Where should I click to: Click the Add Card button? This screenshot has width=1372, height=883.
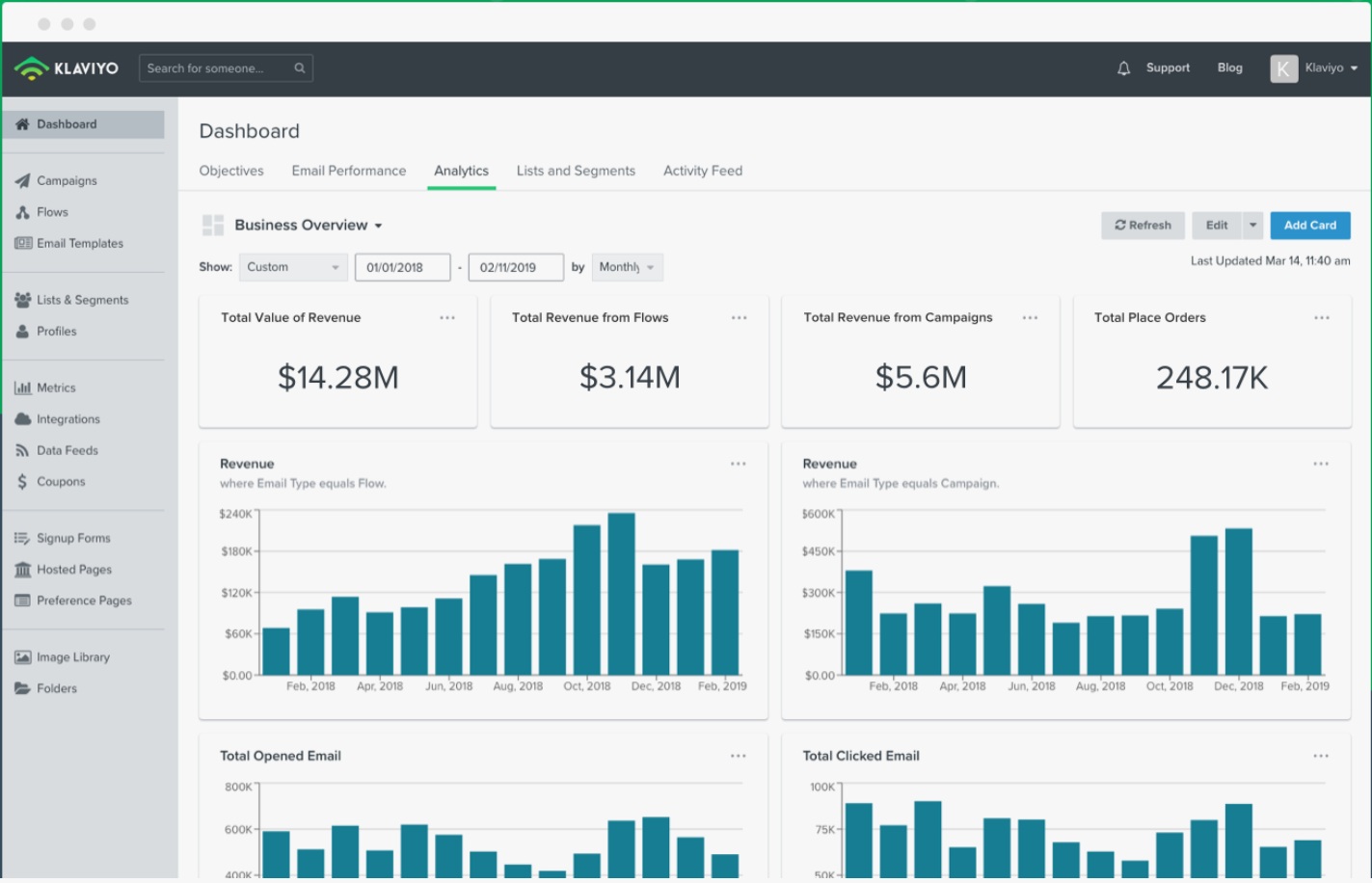[x=1309, y=226]
